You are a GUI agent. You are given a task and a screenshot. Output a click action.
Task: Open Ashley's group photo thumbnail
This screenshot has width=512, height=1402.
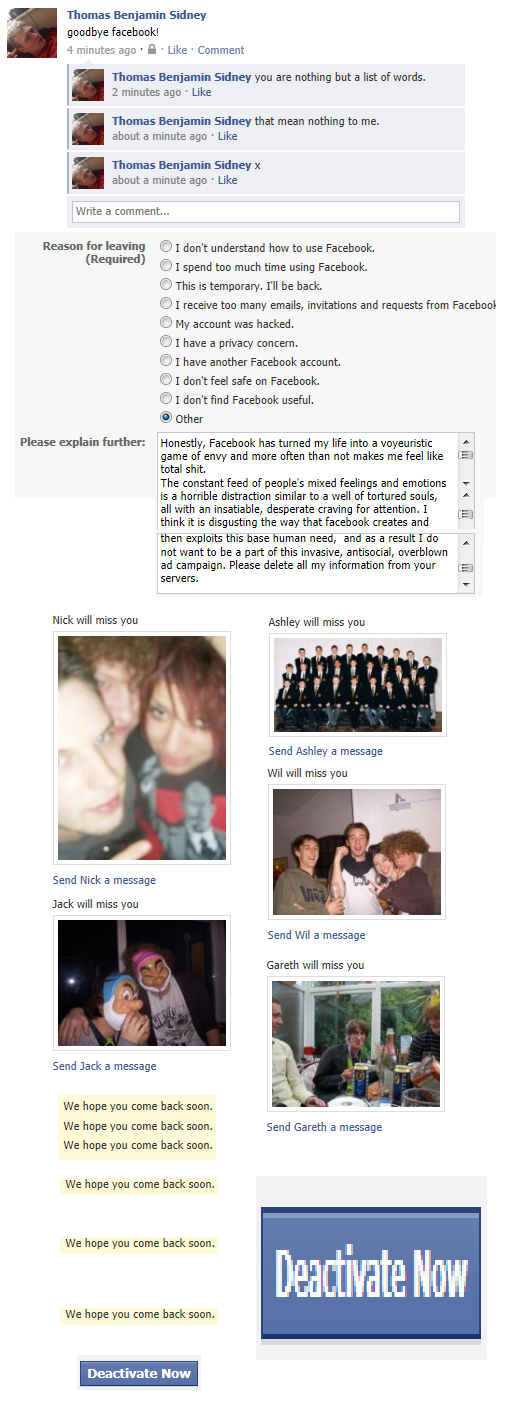point(358,685)
